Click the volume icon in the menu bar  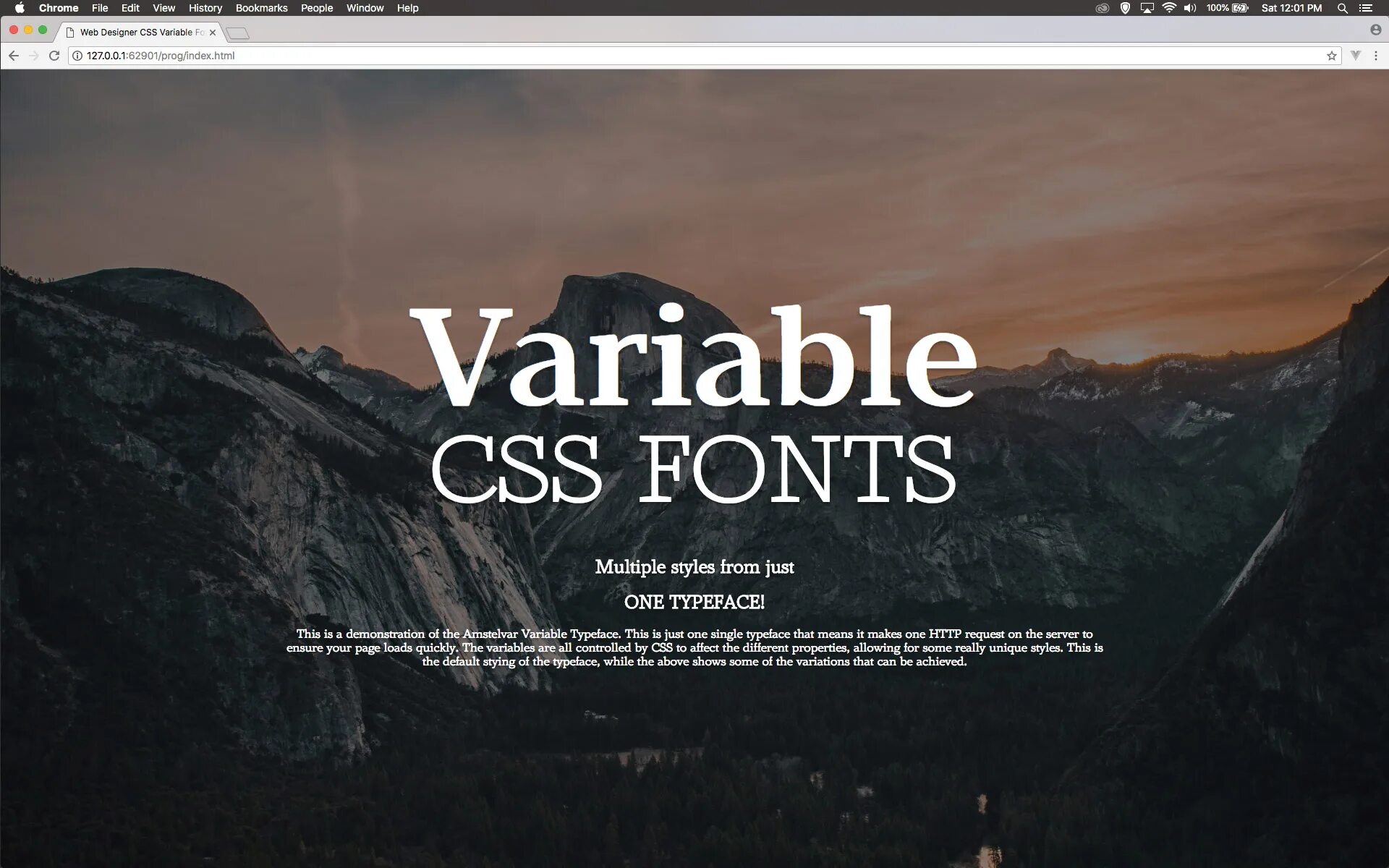(1190, 8)
